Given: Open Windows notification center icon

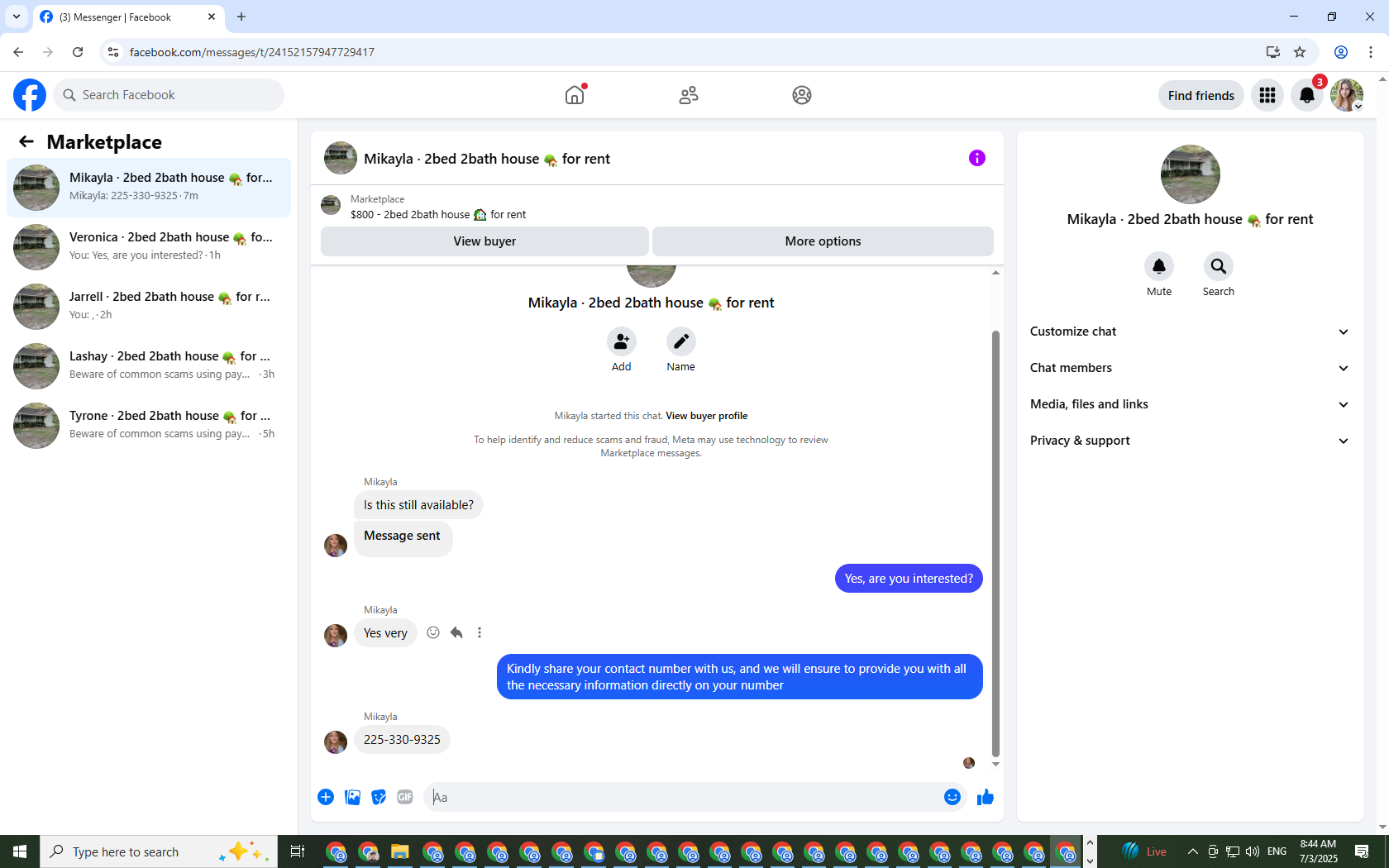Looking at the screenshot, I should (1362, 851).
